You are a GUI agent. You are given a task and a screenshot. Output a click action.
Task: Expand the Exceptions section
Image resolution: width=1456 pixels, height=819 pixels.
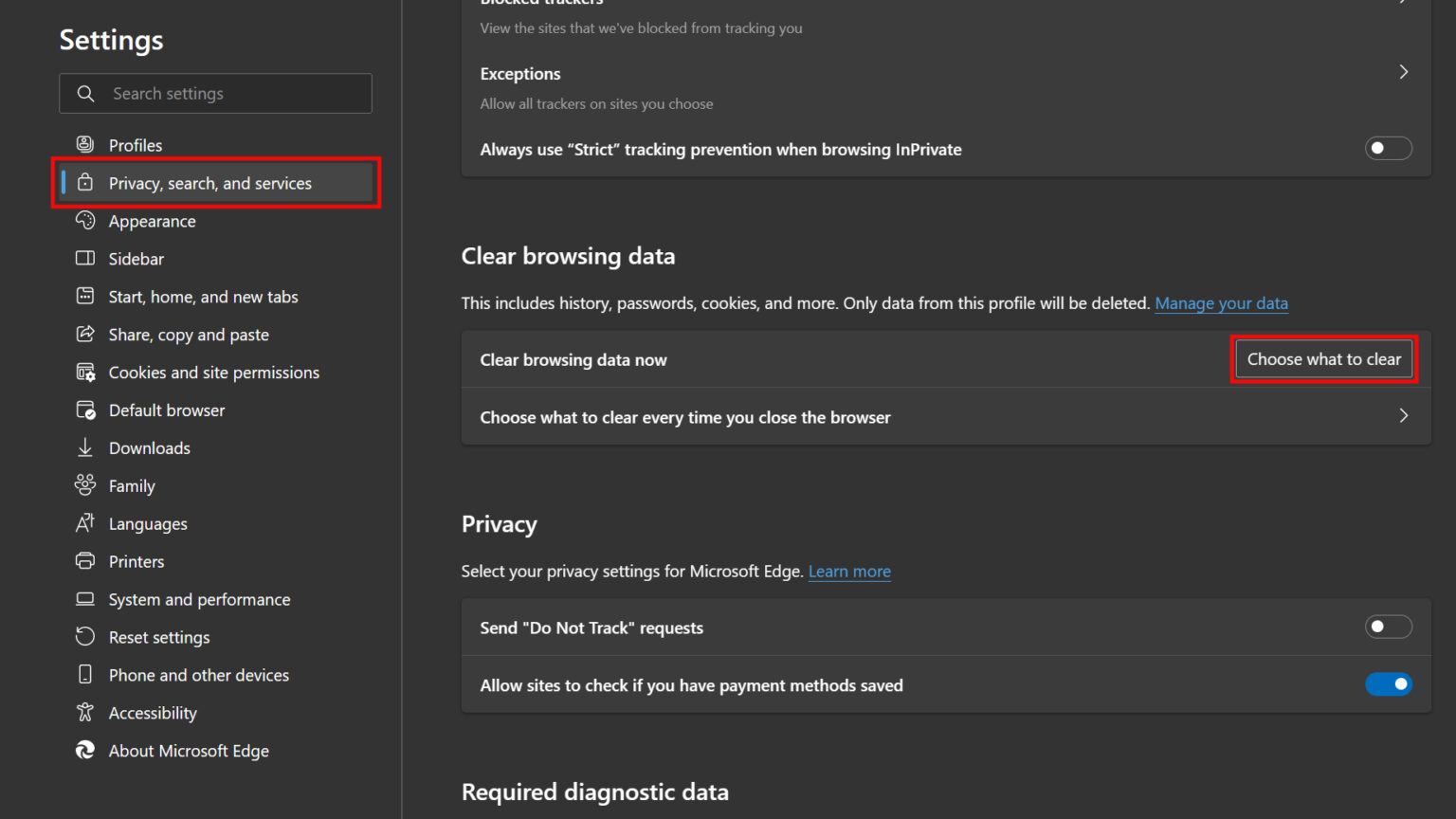point(1404,71)
